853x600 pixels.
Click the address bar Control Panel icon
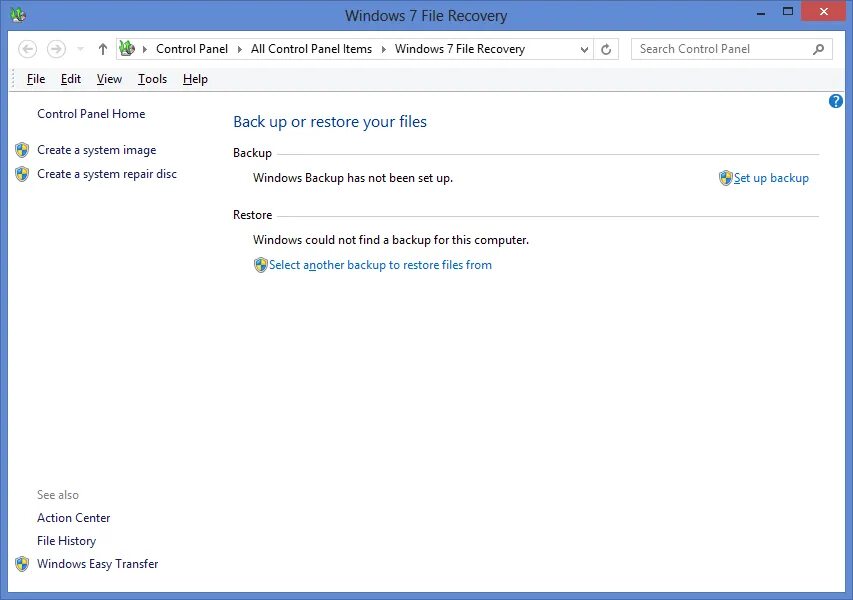tap(127, 48)
